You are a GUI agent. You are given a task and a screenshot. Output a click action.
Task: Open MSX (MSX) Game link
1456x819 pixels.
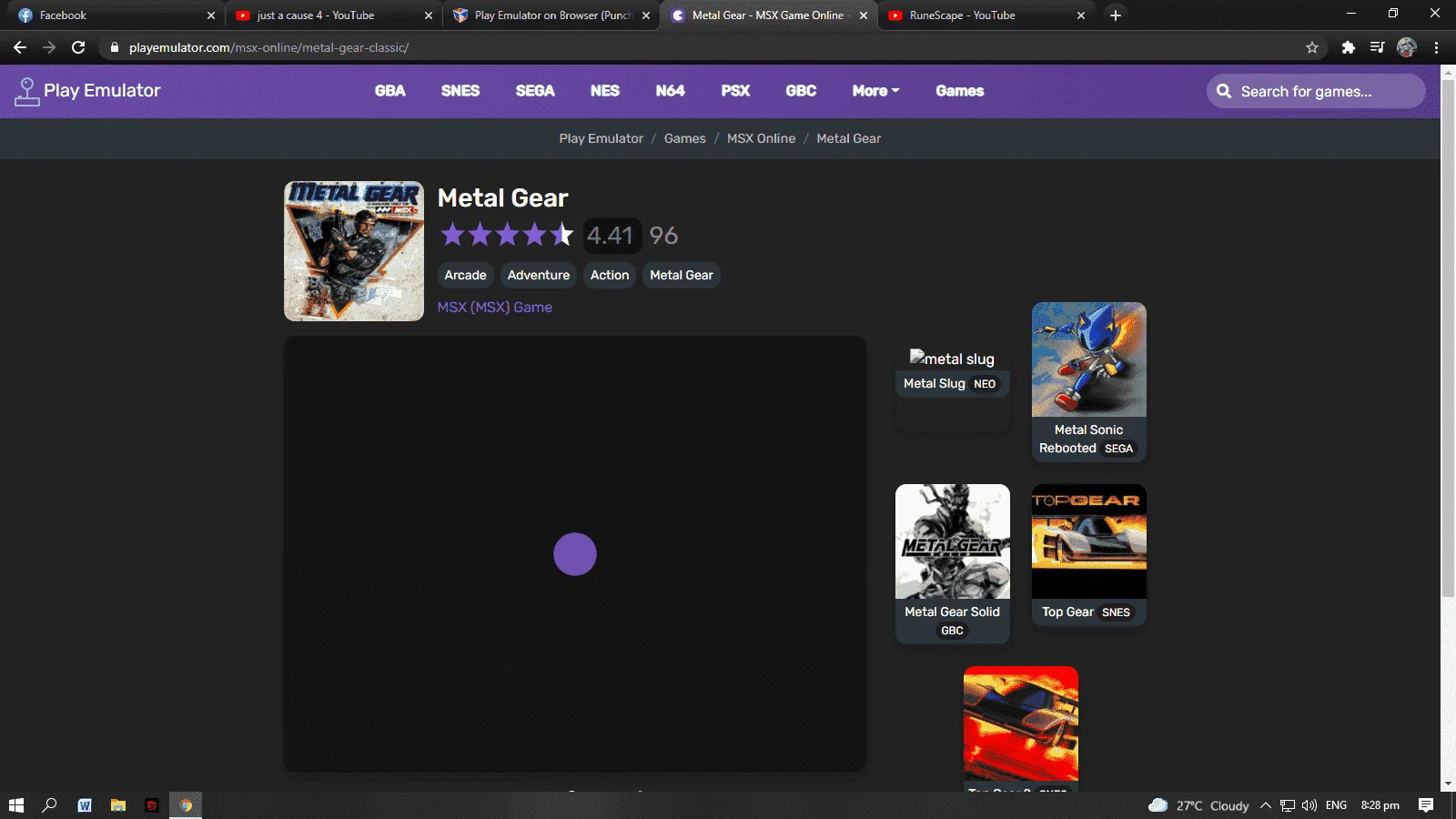[x=494, y=308]
